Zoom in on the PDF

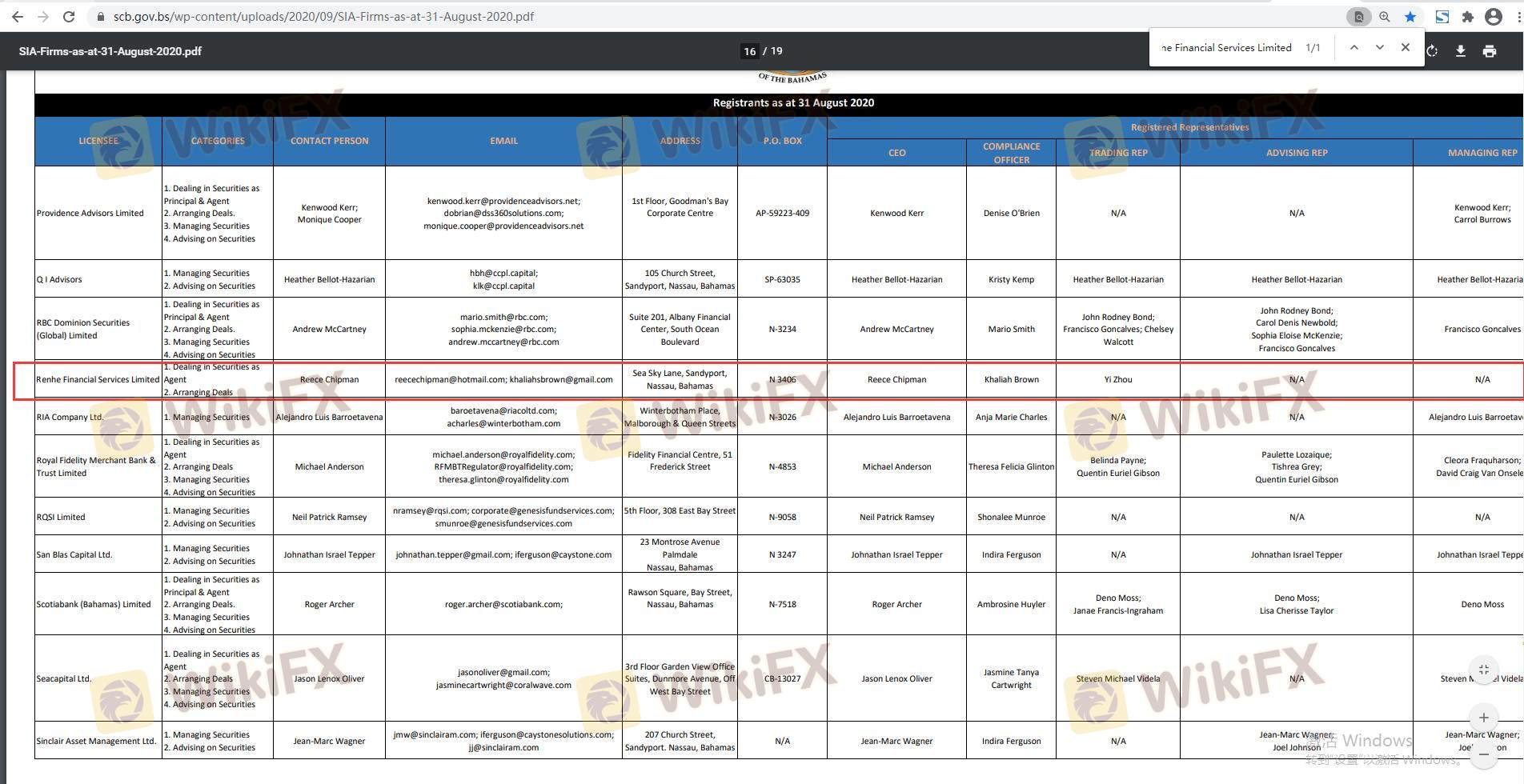coord(1484,718)
